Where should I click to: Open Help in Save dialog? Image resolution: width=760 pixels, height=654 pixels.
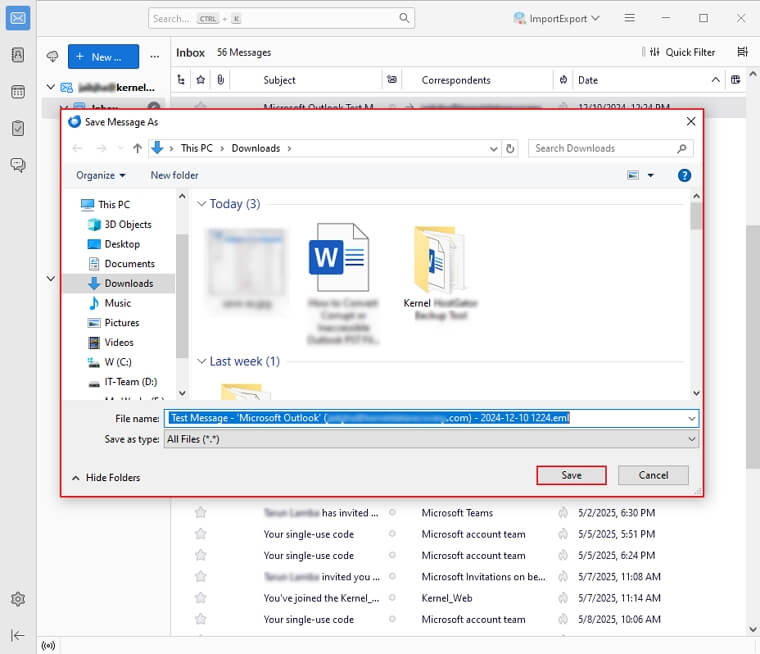tap(684, 175)
